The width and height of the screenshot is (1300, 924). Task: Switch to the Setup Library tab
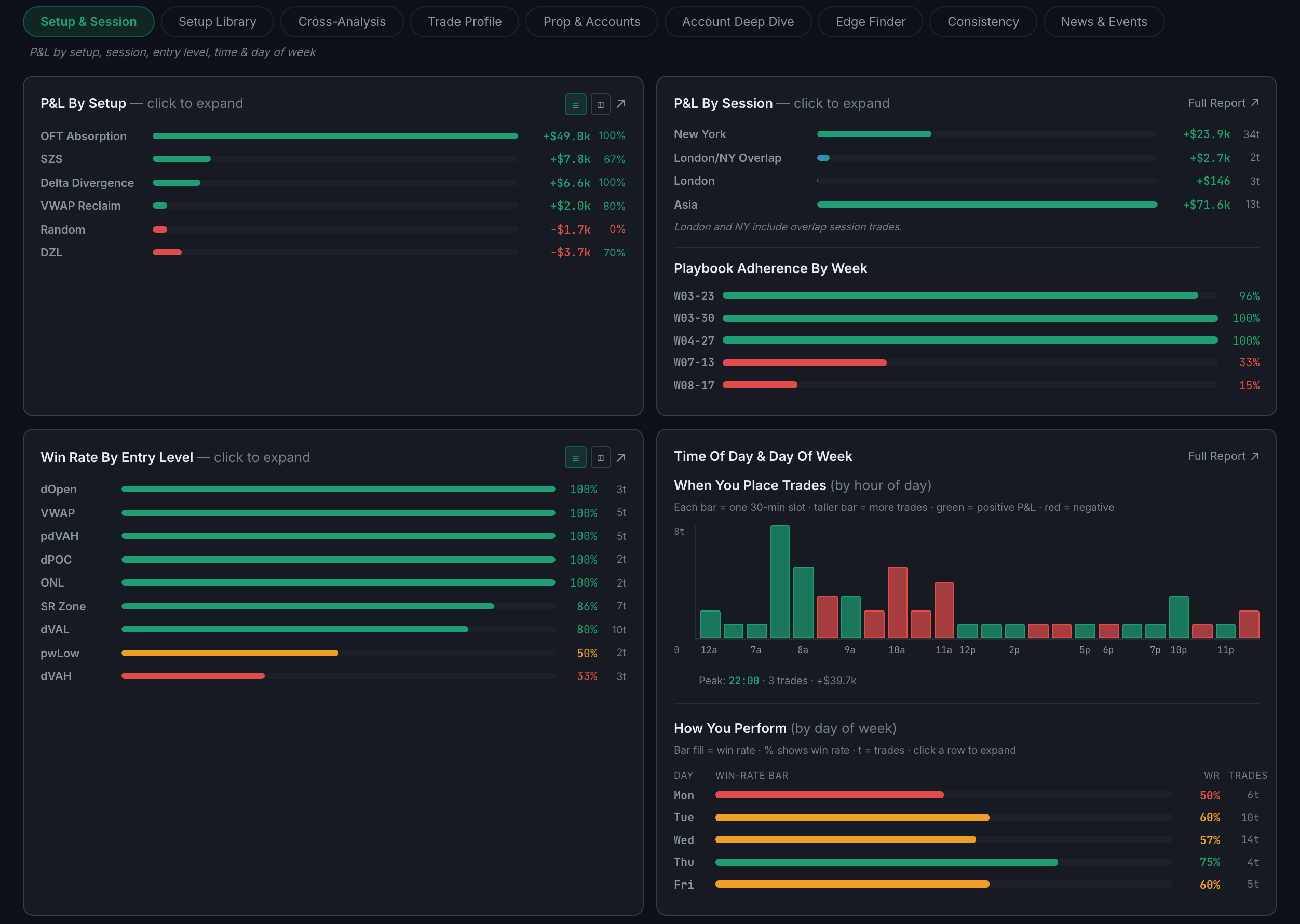pos(218,22)
